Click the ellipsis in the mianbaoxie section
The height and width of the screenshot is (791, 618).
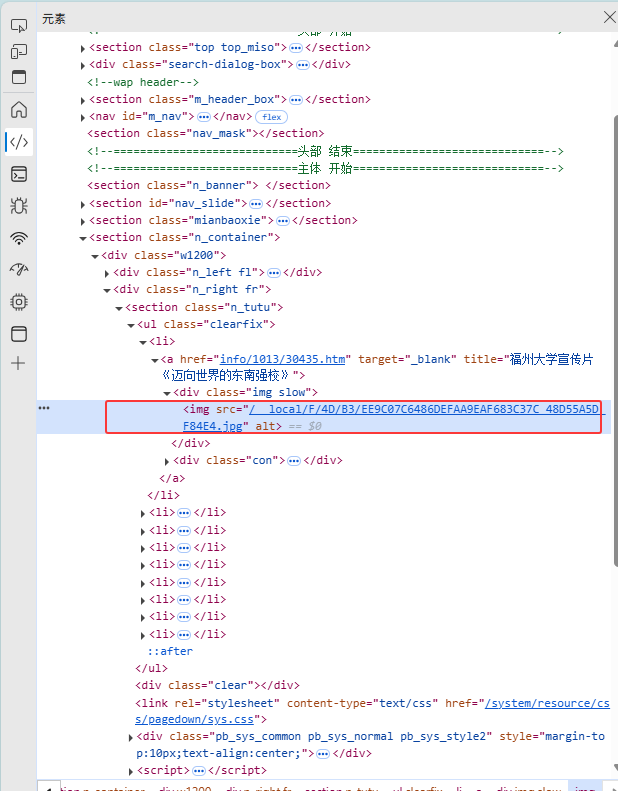click(x=283, y=221)
